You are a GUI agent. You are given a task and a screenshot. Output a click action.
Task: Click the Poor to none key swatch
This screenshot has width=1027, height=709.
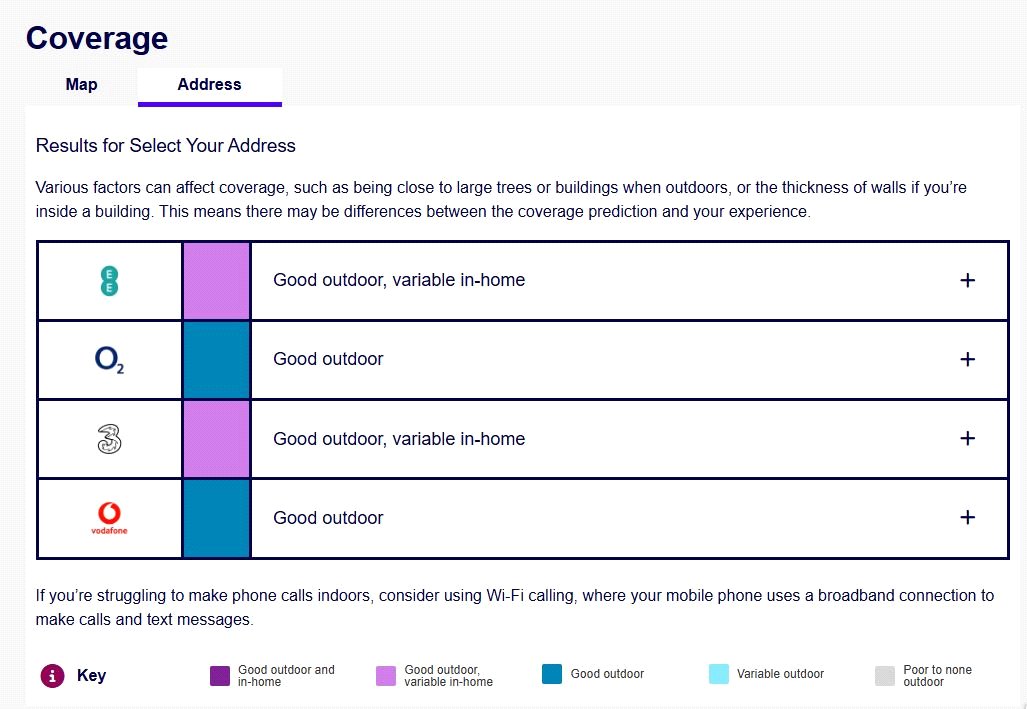tap(884, 676)
